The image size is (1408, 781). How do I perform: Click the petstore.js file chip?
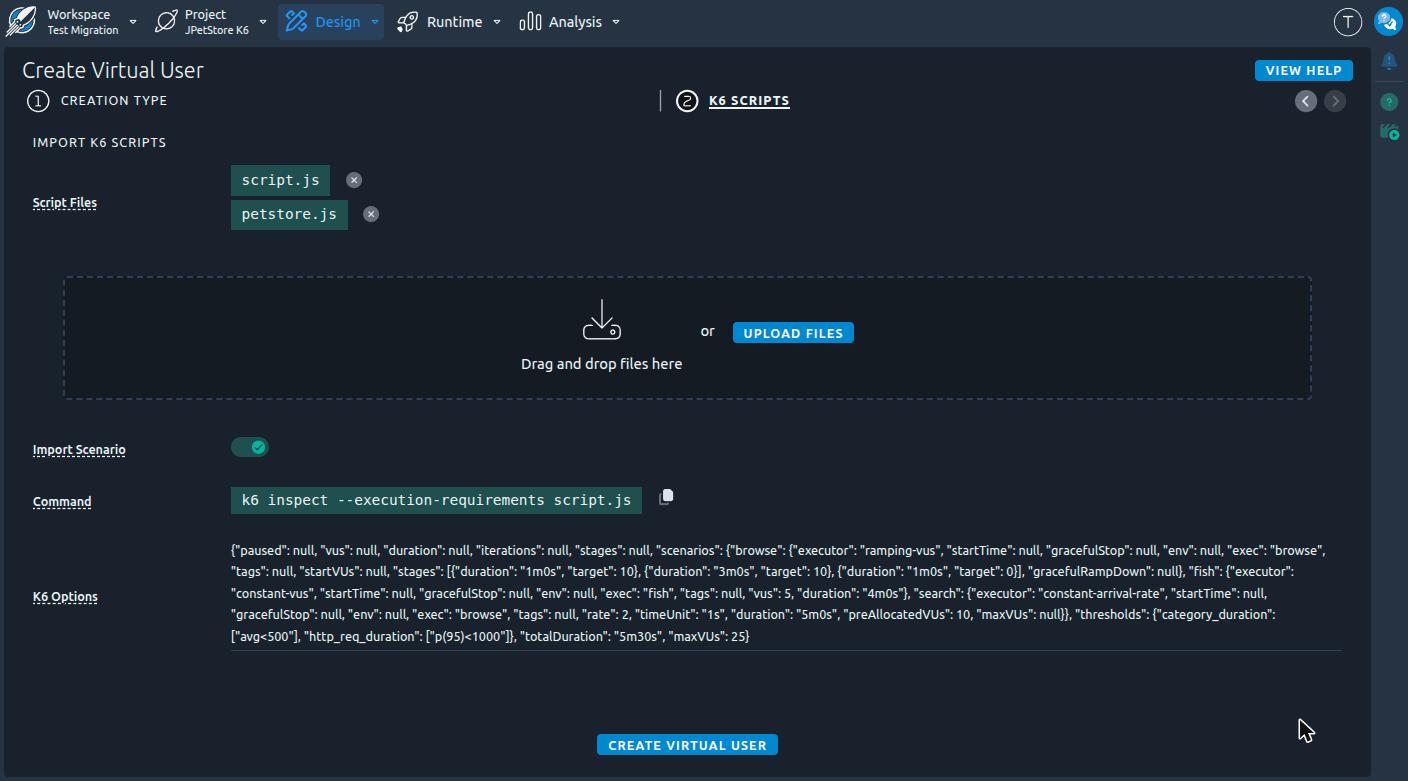coord(289,214)
